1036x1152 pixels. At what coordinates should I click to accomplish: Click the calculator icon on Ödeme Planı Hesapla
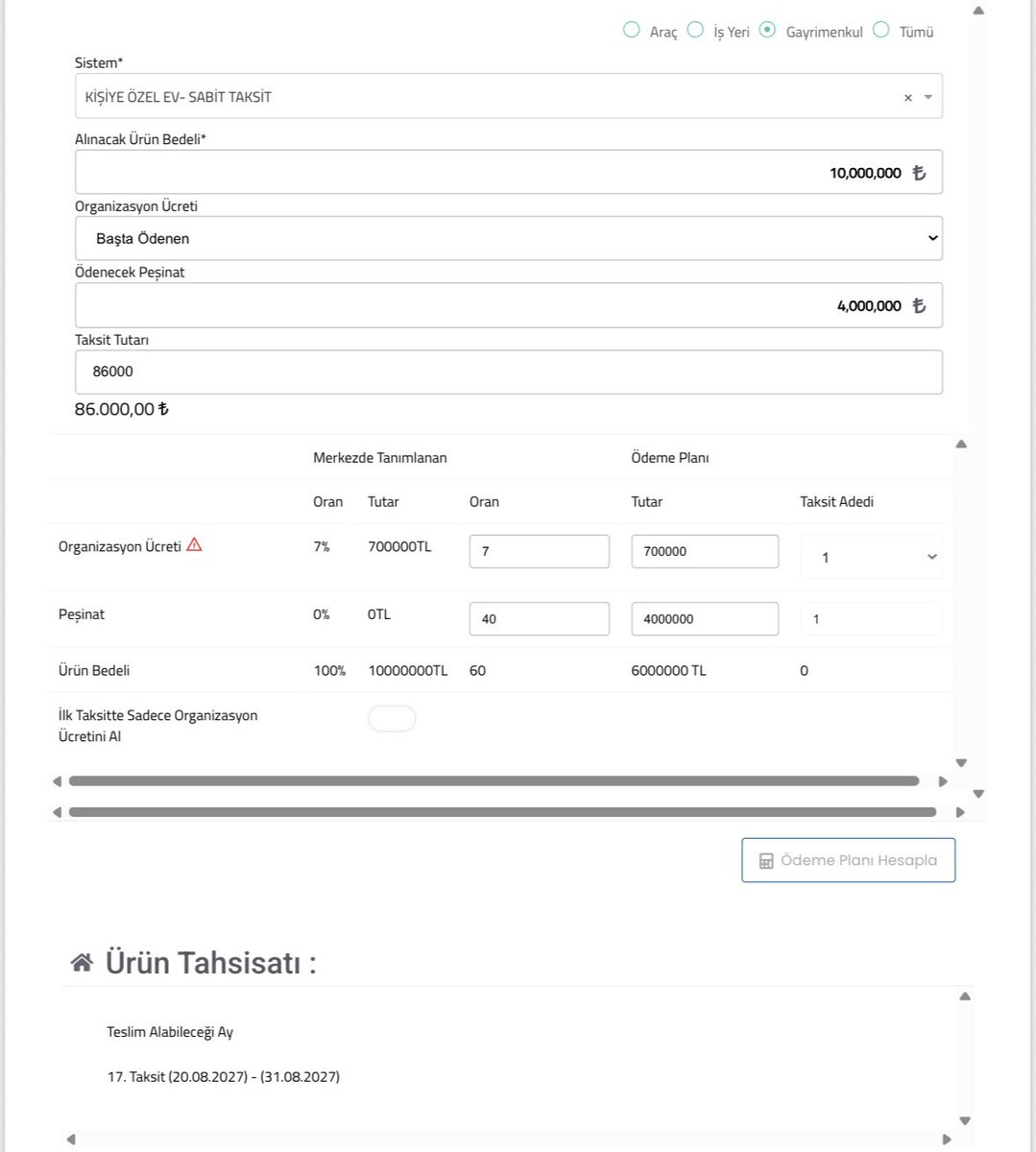(766, 861)
